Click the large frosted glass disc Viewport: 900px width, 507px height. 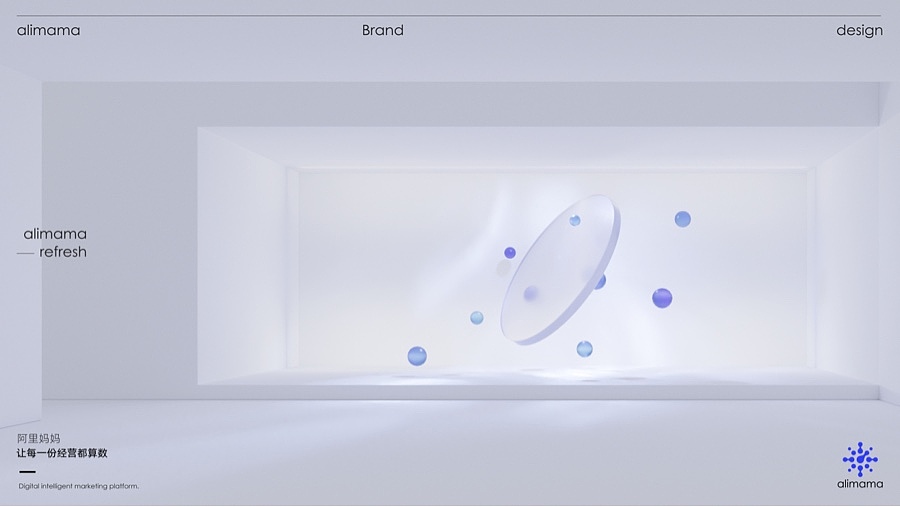tap(560, 269)
